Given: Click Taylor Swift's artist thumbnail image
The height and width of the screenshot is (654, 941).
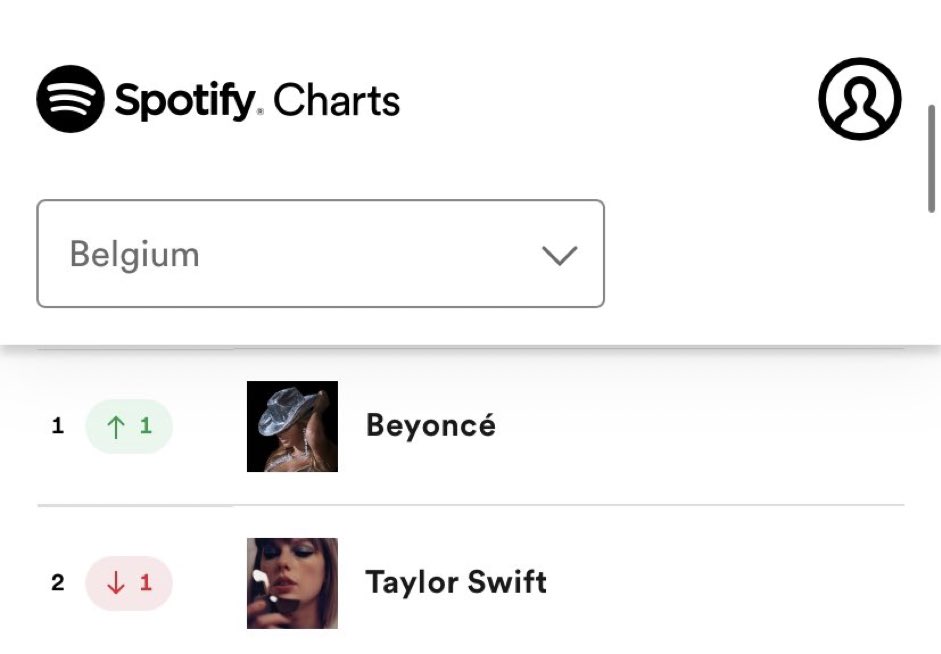Looking at the screenshot, I should [292, 583].
